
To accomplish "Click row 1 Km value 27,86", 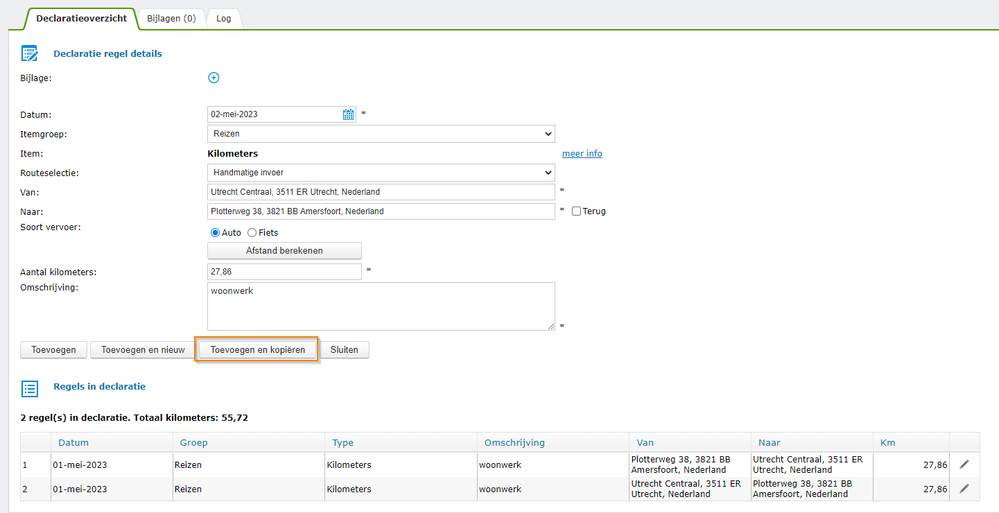I will click(x=935, y=465).
